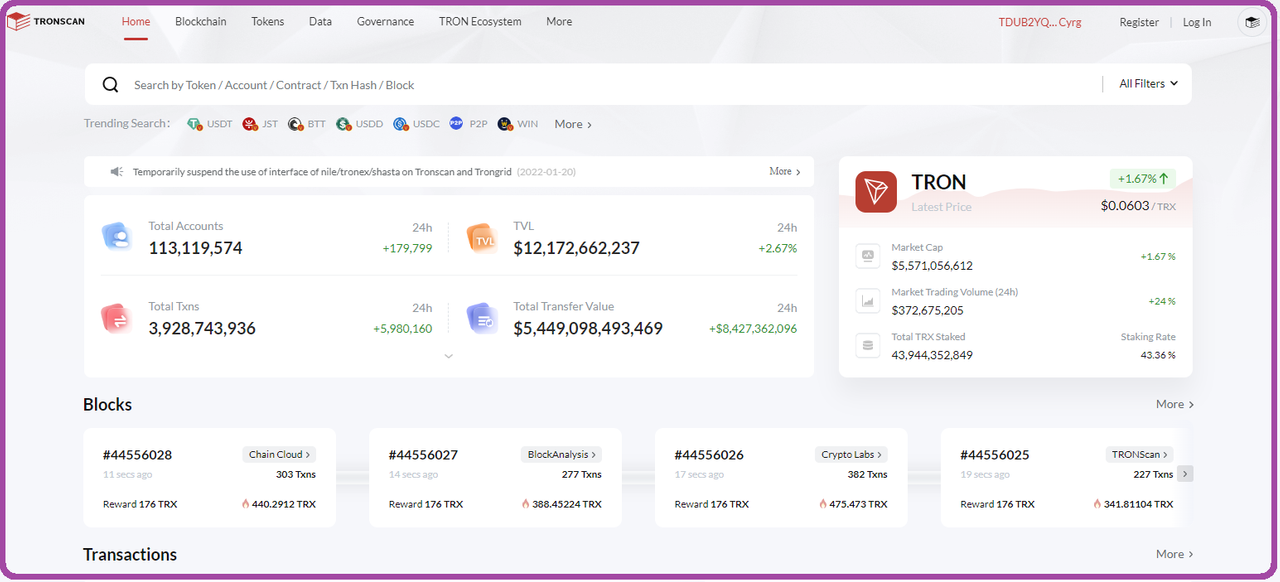Image resolution: width=1280 pixels, height=582 pixels.
Task: Select the USDT trending token icon
Action: pos(194,124)
